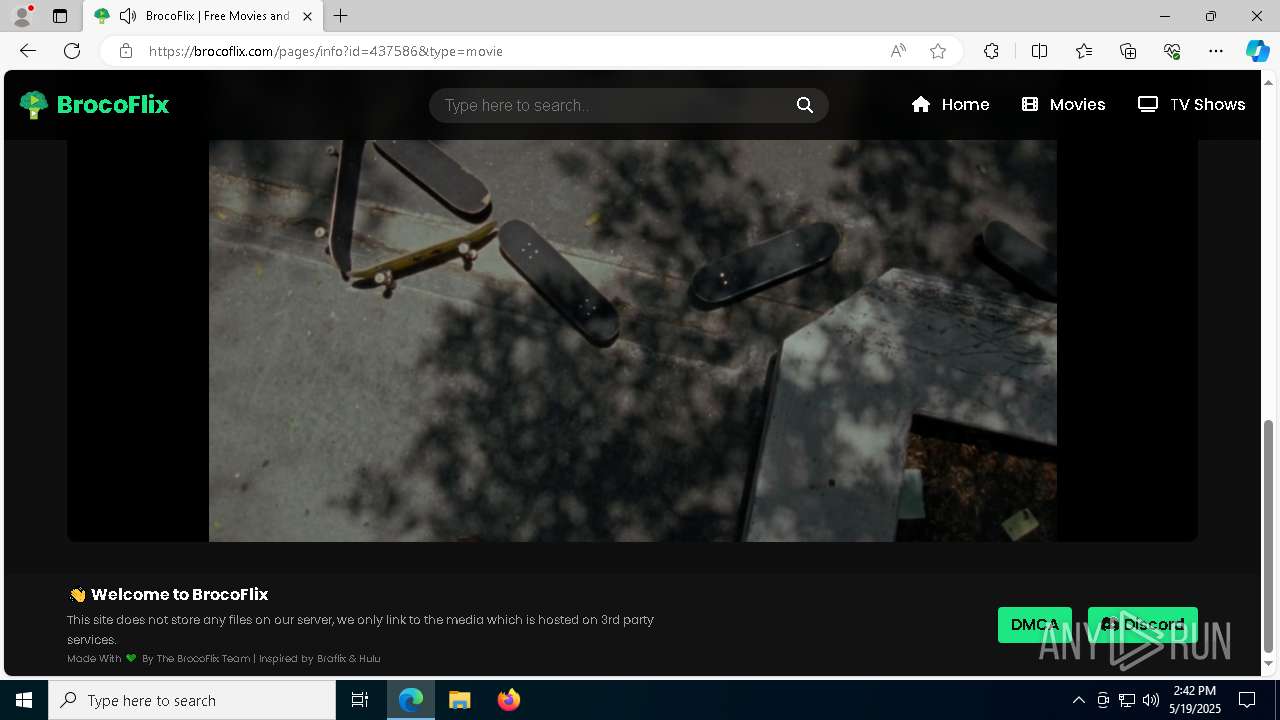Open the notifications center icon

[x=1247, y=700]
